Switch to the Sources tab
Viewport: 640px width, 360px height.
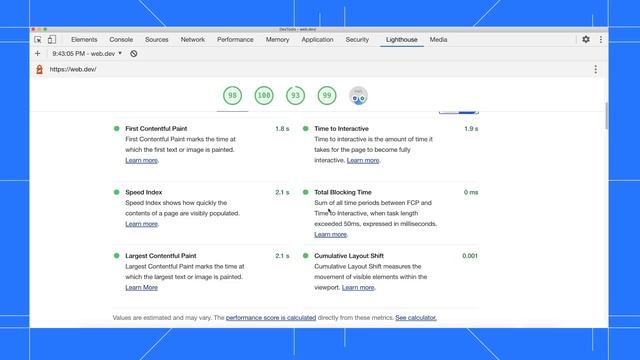pyautogui.click(x=157, y=40)
